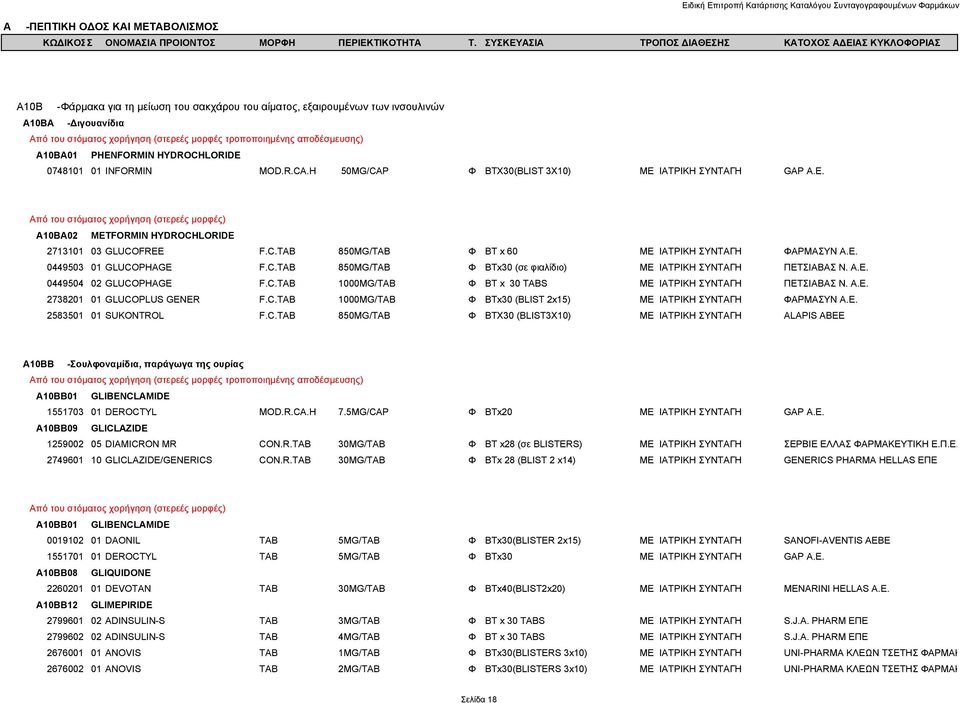Click ΦΑΡΜΑΣΥΝ Α.Ε. in GLUCOFREE row

pyautogui.click(x=820, y=252)
